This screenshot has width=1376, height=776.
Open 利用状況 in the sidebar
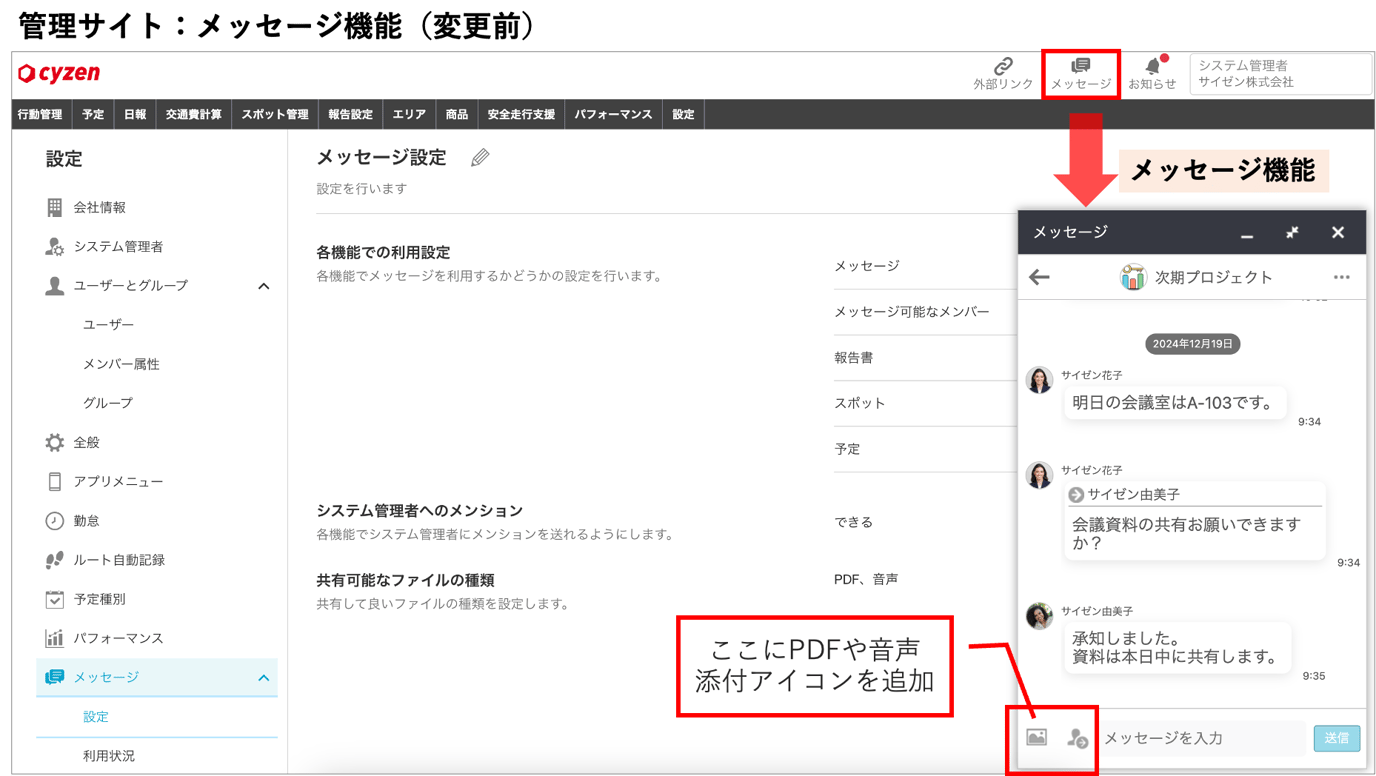coord(109,756)
